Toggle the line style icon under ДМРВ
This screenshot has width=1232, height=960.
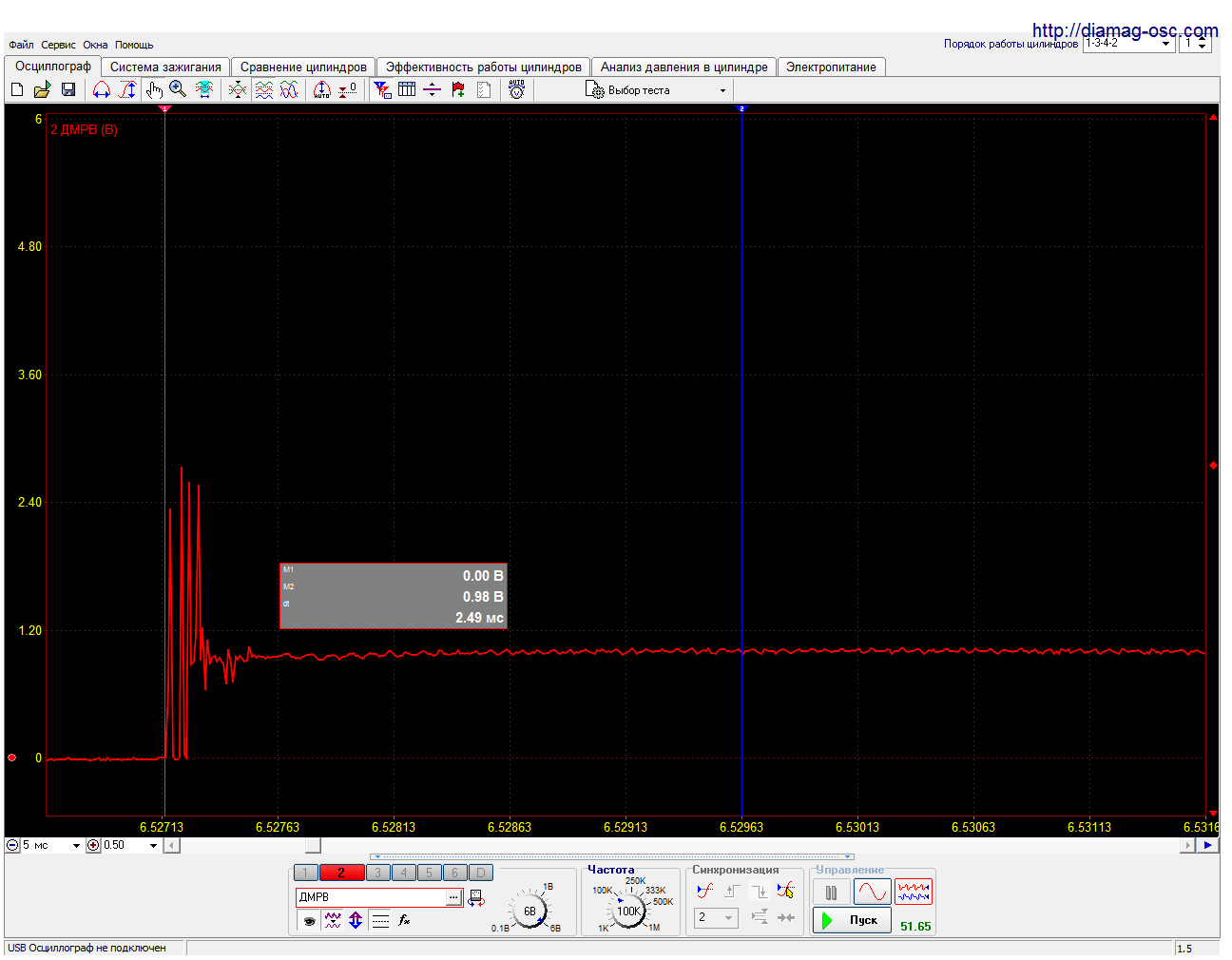[x=380, y=920]
